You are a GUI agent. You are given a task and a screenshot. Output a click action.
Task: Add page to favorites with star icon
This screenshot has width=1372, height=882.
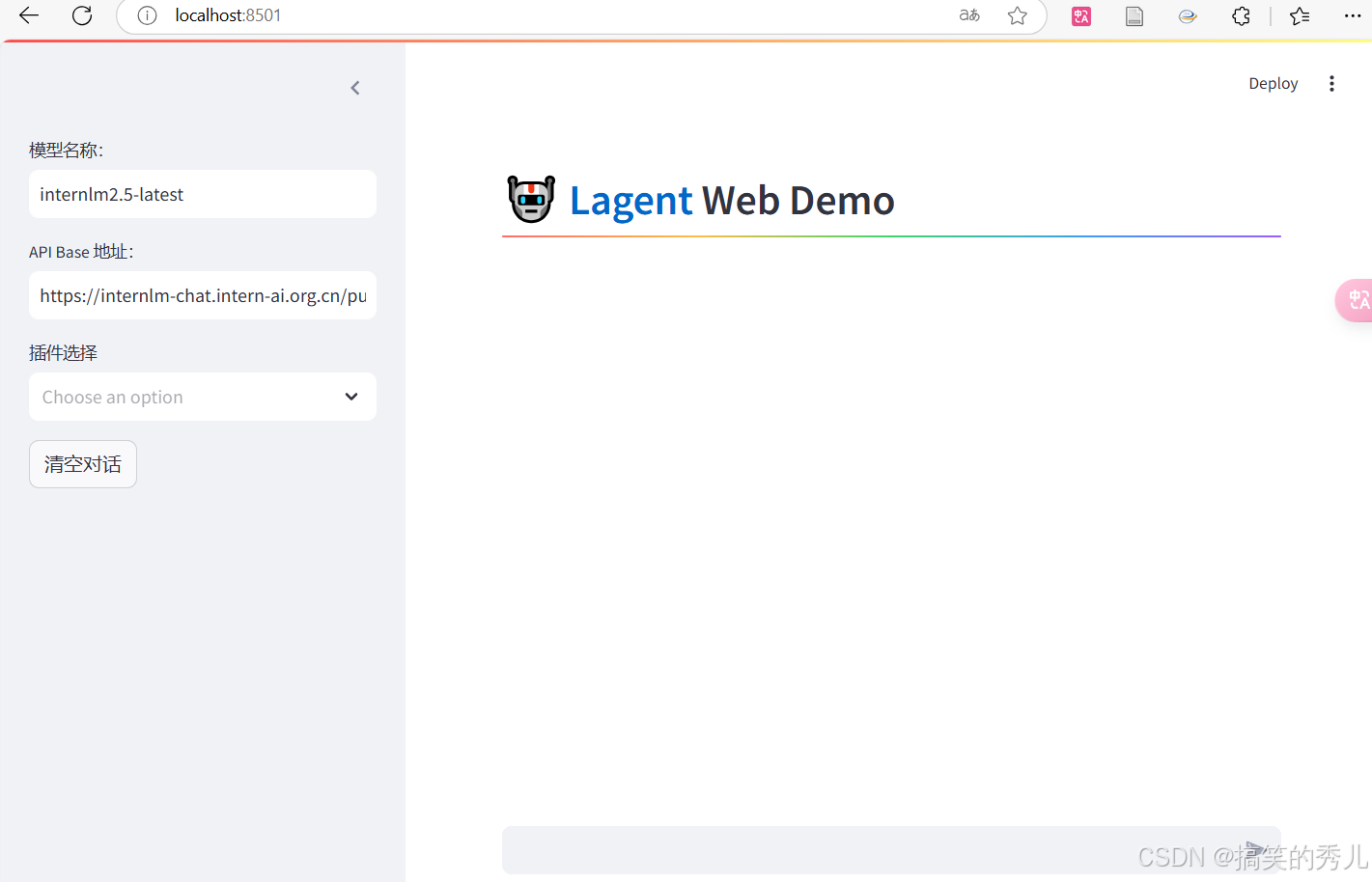(1018, 15)
